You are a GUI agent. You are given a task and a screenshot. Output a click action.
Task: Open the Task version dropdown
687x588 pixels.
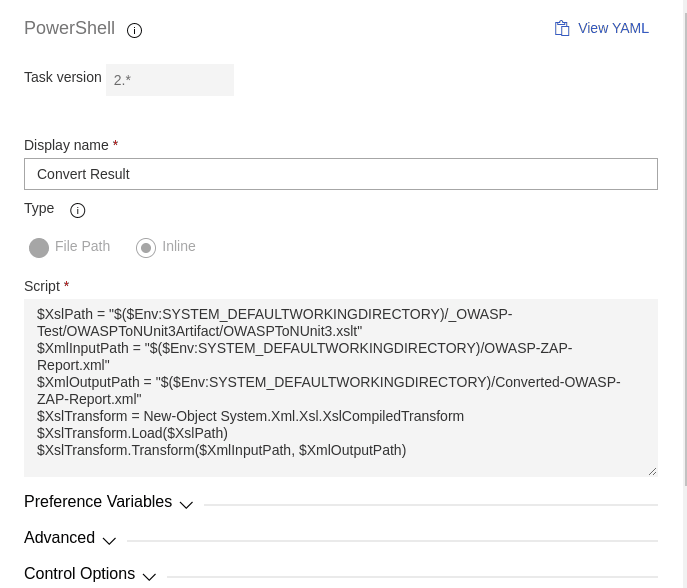pos(170,80)
